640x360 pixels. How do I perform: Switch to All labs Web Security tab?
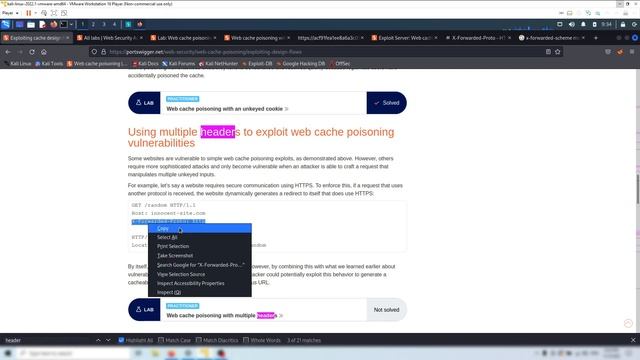click(x=109, y=38)
